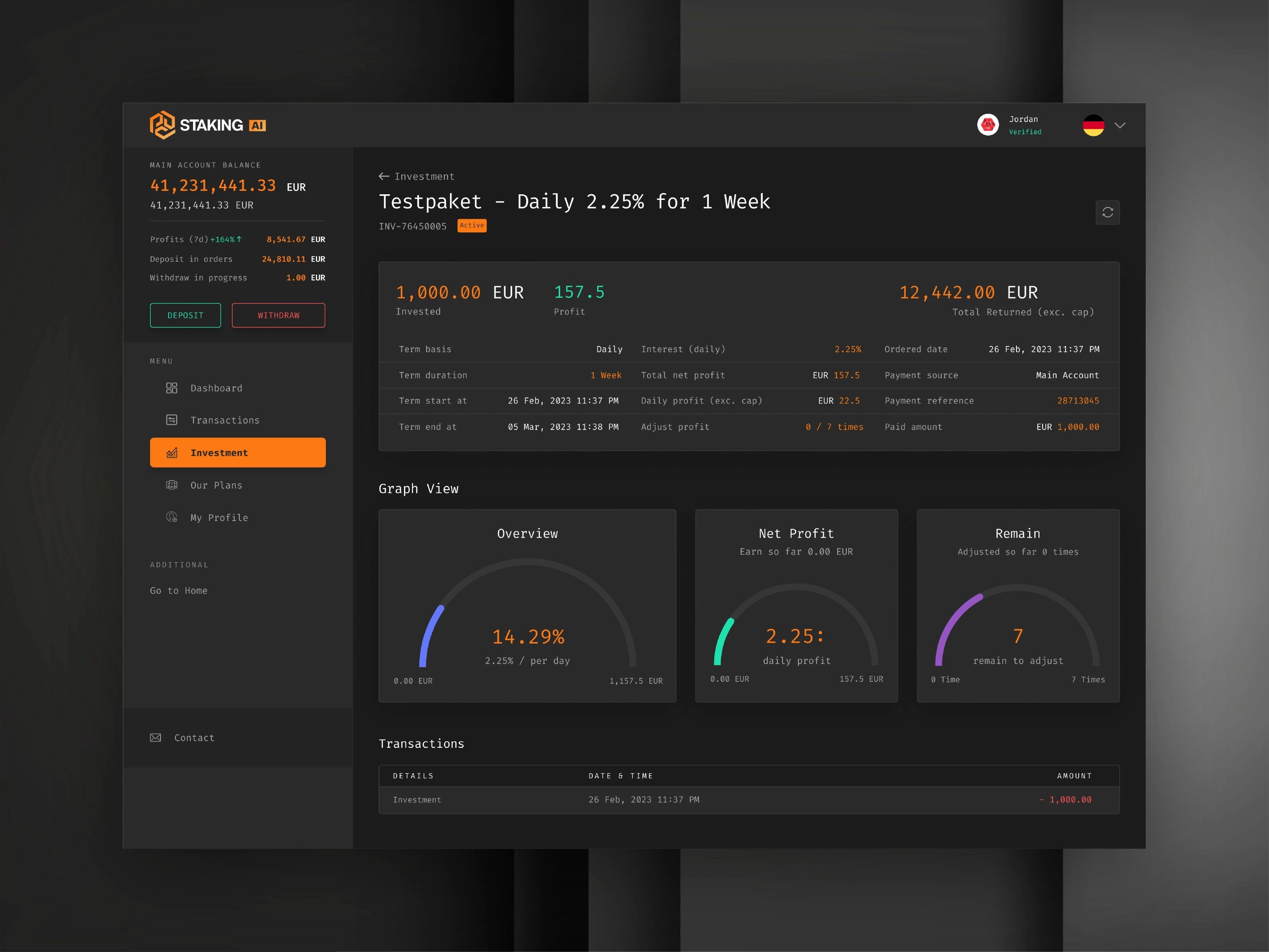This screenshot has height=952, width=1269.
Task: Click the Transactions list icon
Action: pyautogui.click(x=172, y=420)
